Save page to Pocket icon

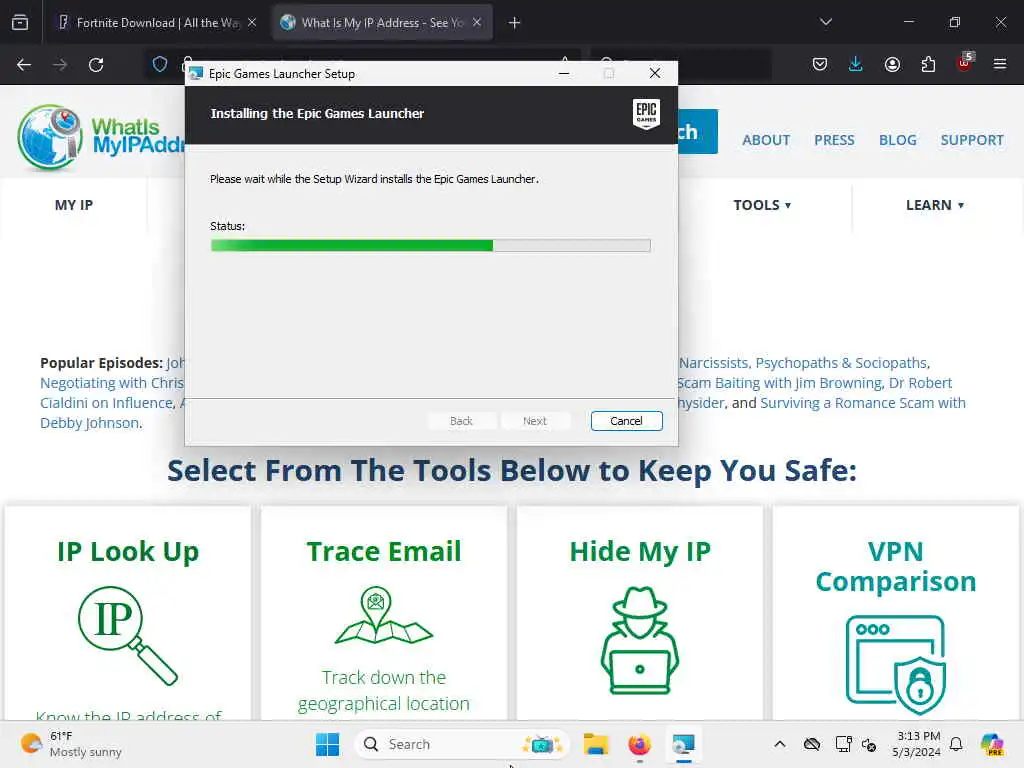tap(820, 64)
